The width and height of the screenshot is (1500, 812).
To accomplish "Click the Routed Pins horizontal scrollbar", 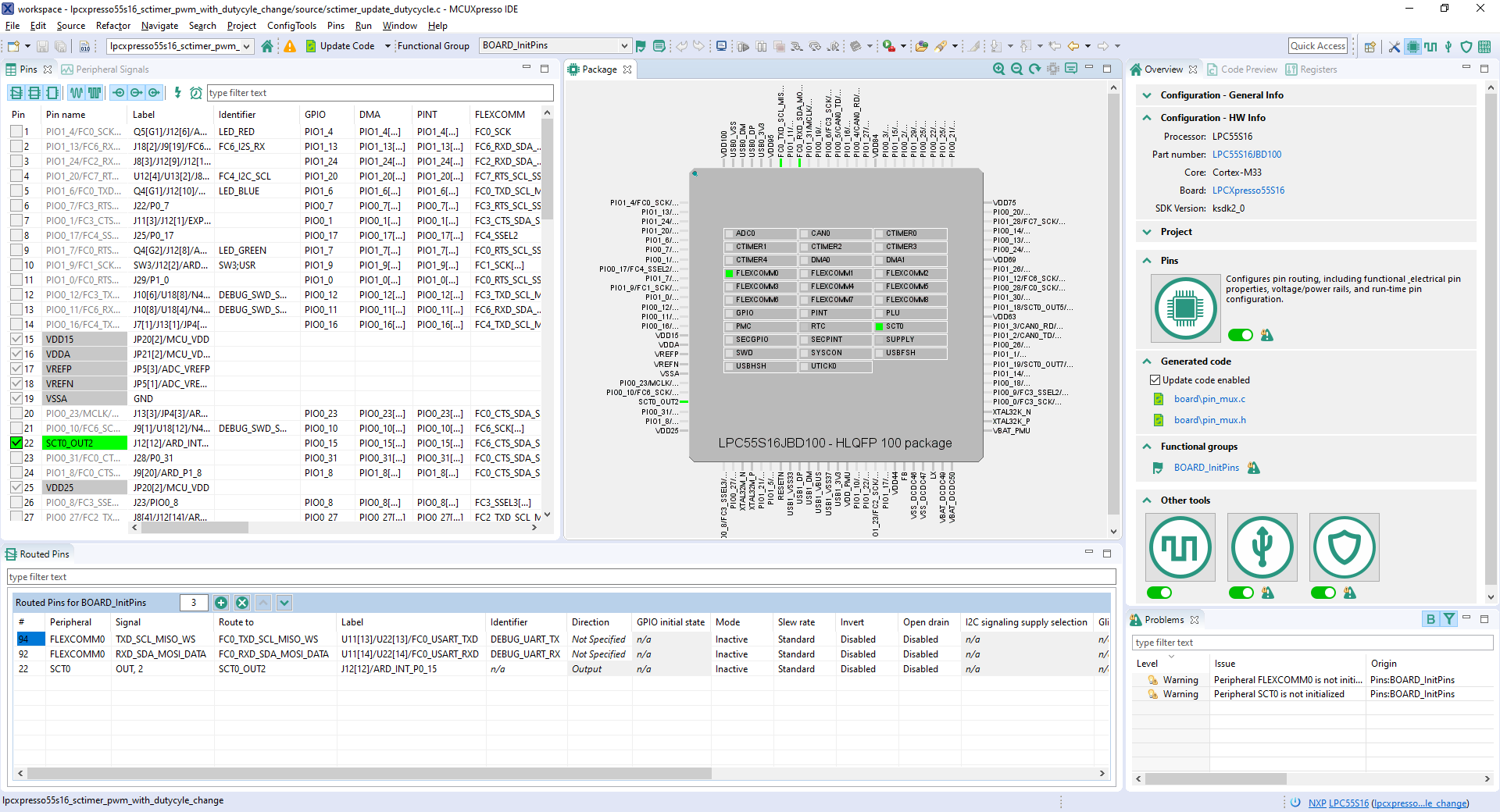I will [x=369, y=774].
